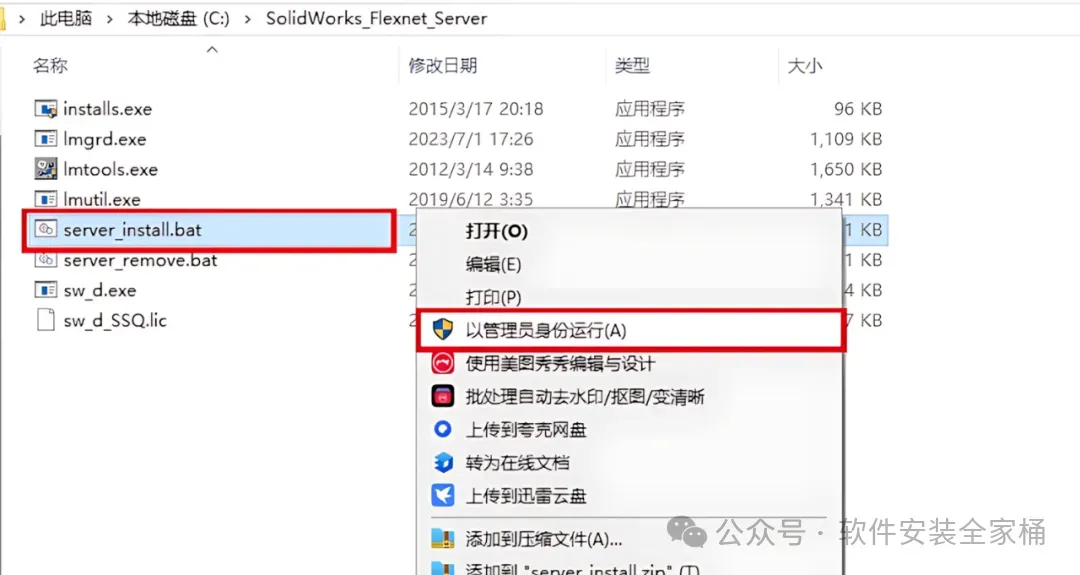The image size is (1080, 575).
Task: Select 添加到压缩文件(A)... menu entry
Action: [x=544, y=539]
